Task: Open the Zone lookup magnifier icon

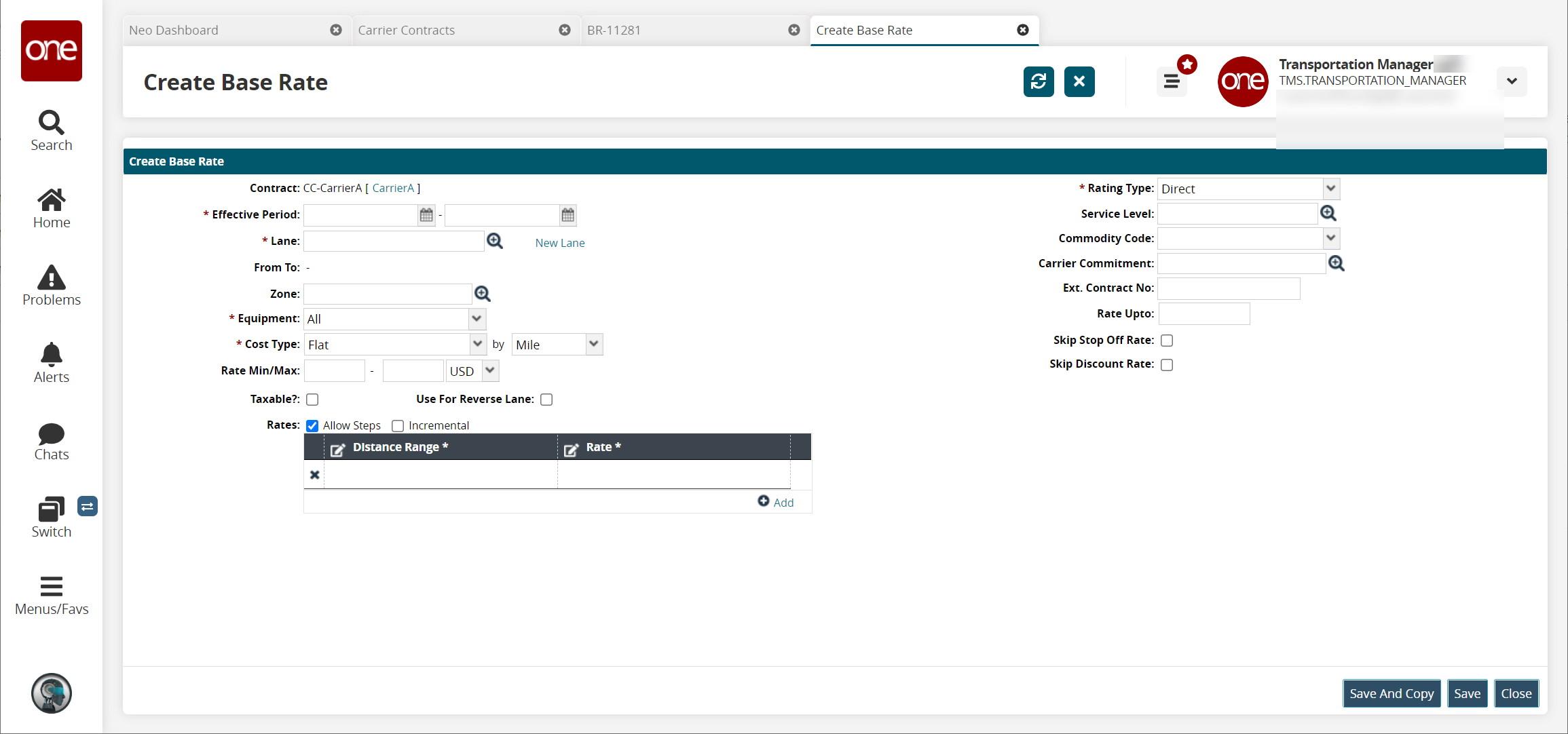Action: (x=483, y=294)
